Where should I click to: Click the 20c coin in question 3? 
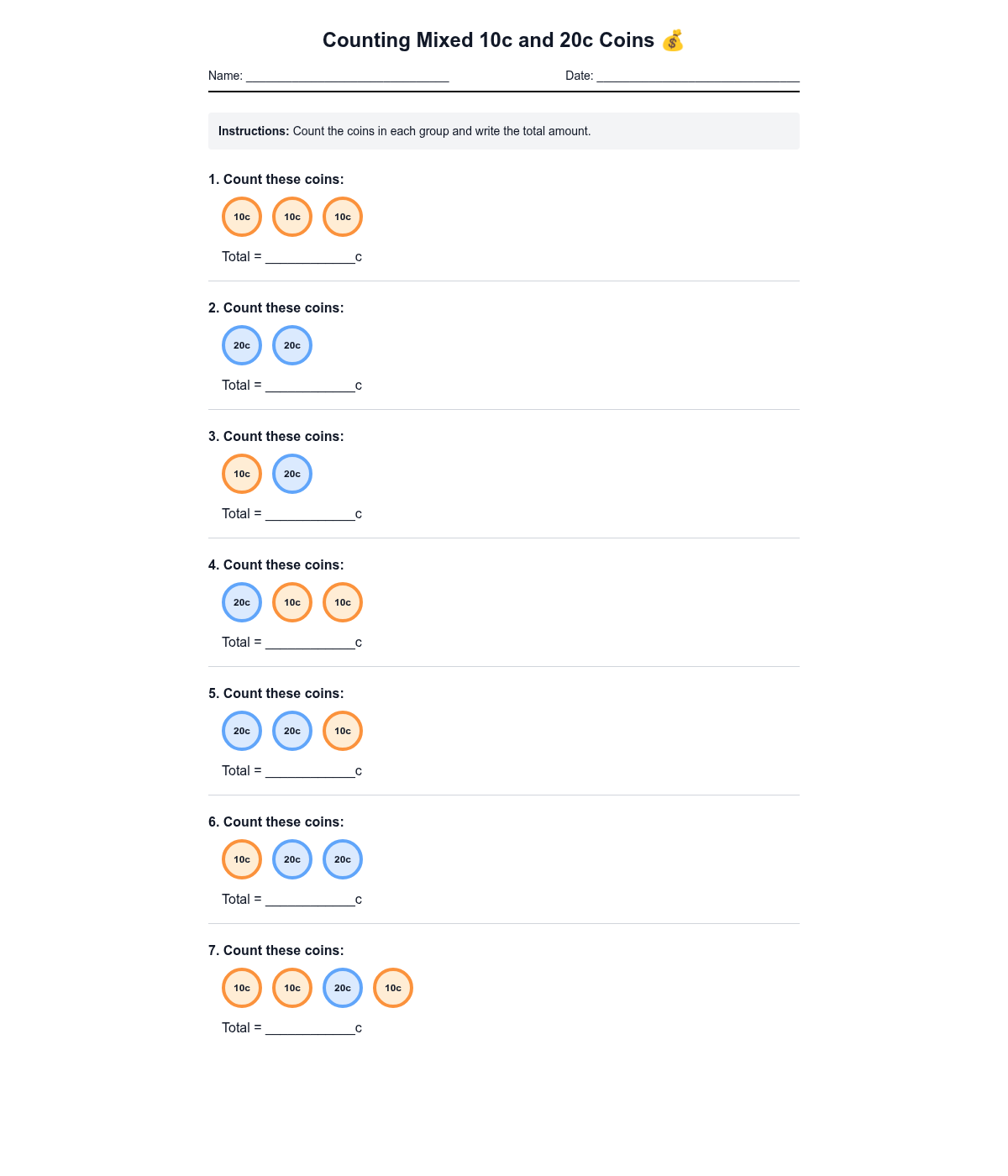click(292, 474)
